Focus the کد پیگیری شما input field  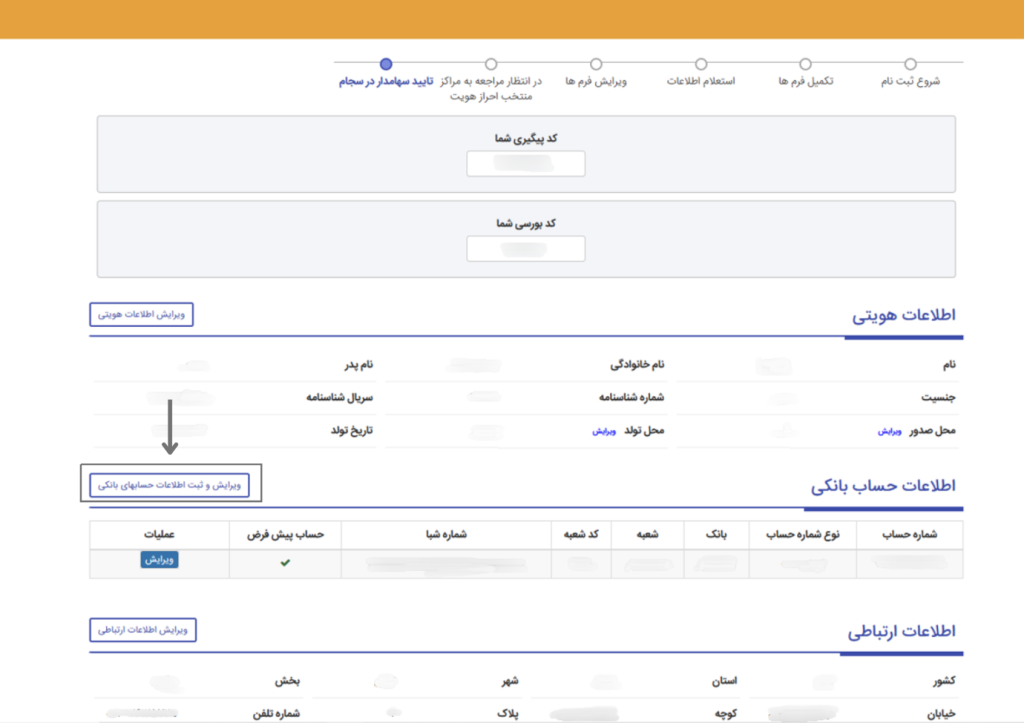coord(525,164)
